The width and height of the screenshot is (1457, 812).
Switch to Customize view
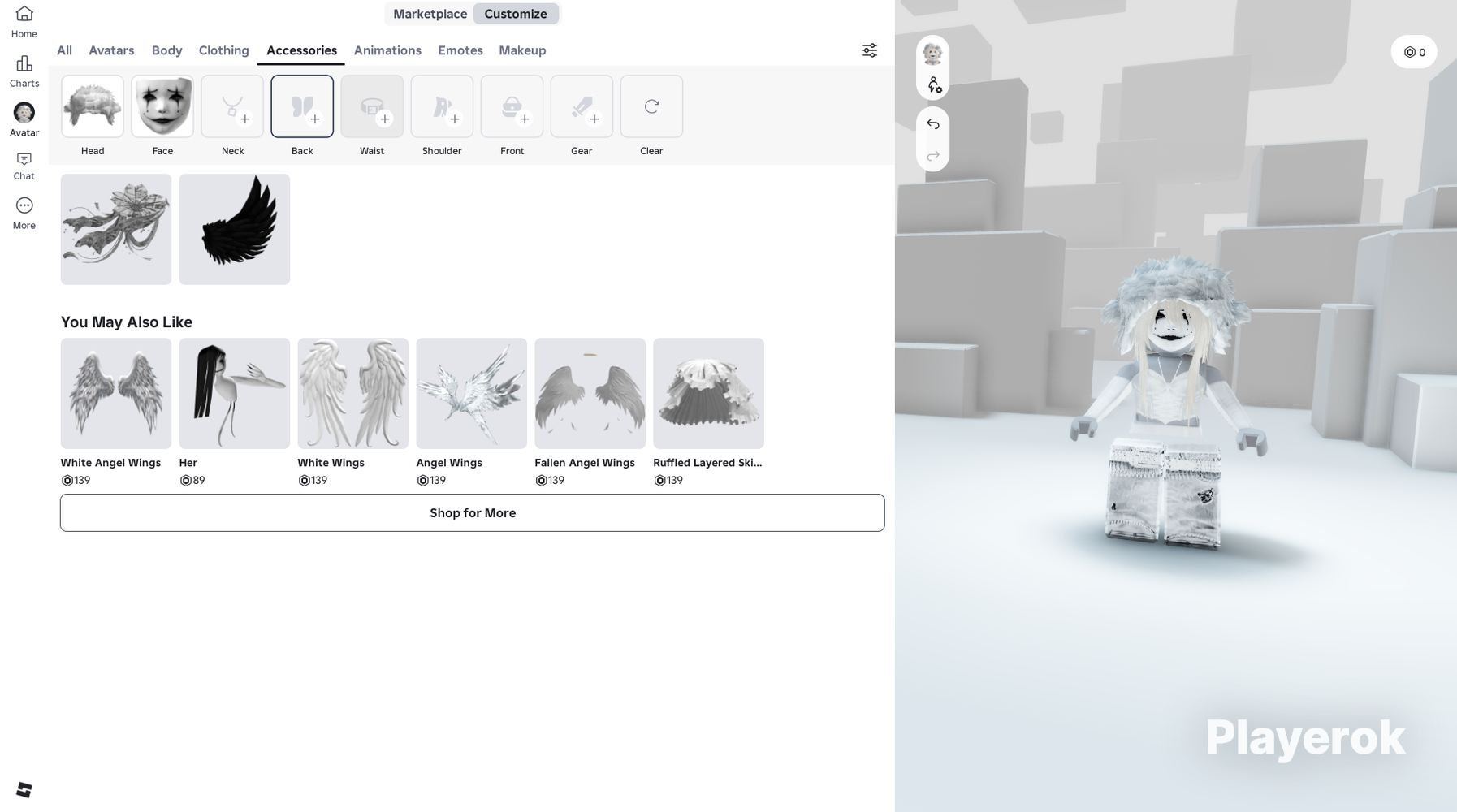[516, 14]
